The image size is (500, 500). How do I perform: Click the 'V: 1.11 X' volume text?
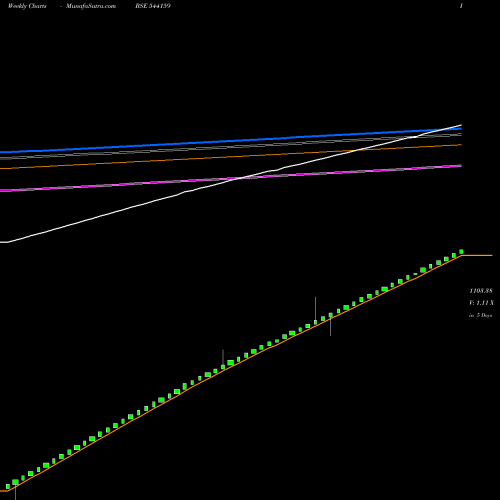(481, 303)
